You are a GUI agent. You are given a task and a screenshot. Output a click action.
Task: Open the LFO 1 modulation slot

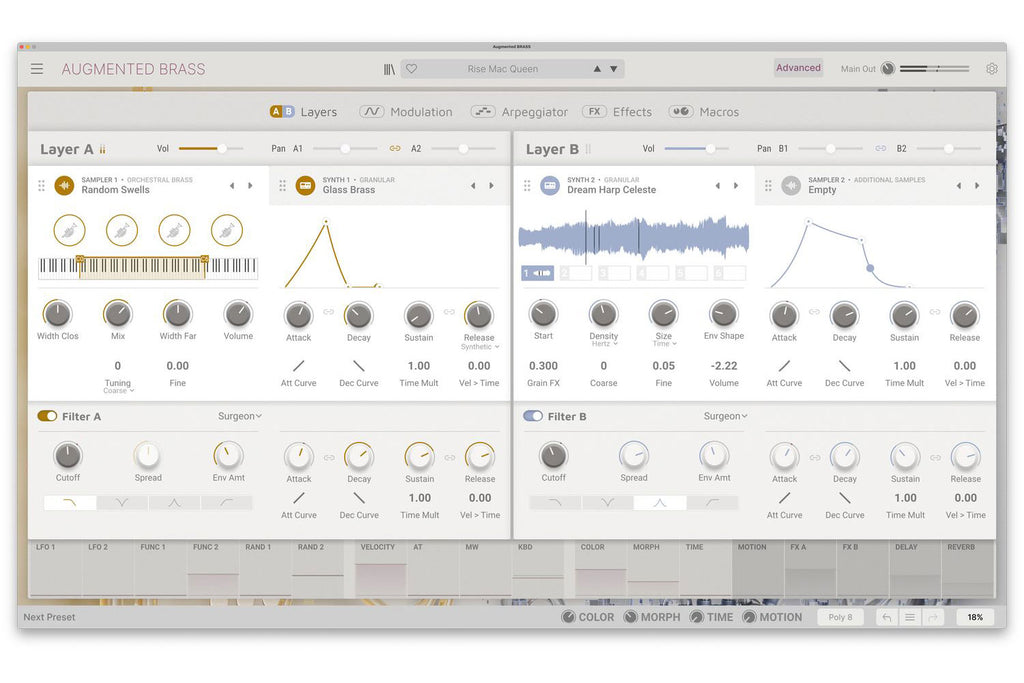(x=56, y=568)
